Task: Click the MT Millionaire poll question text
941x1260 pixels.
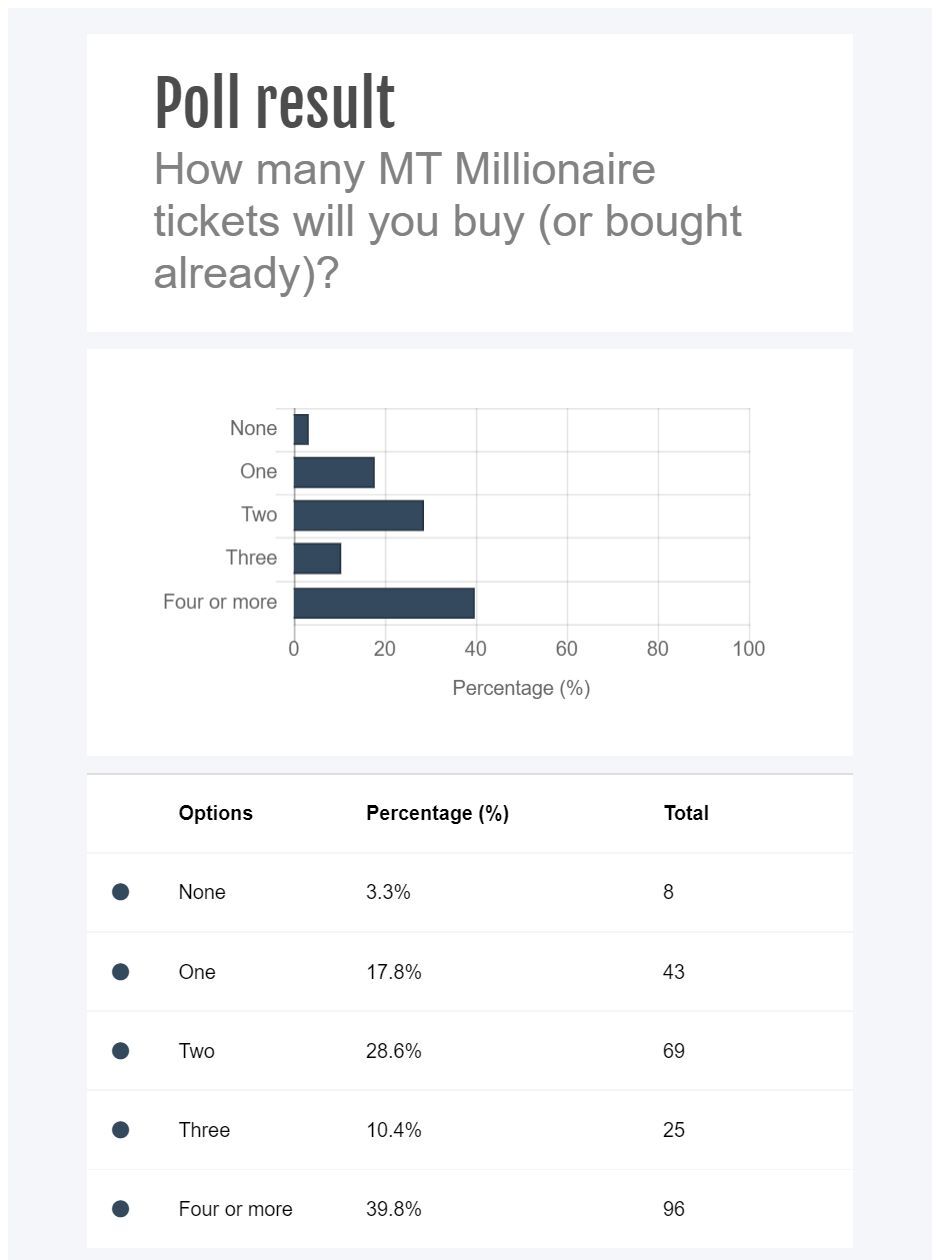Action: click(x=447, y=221)
